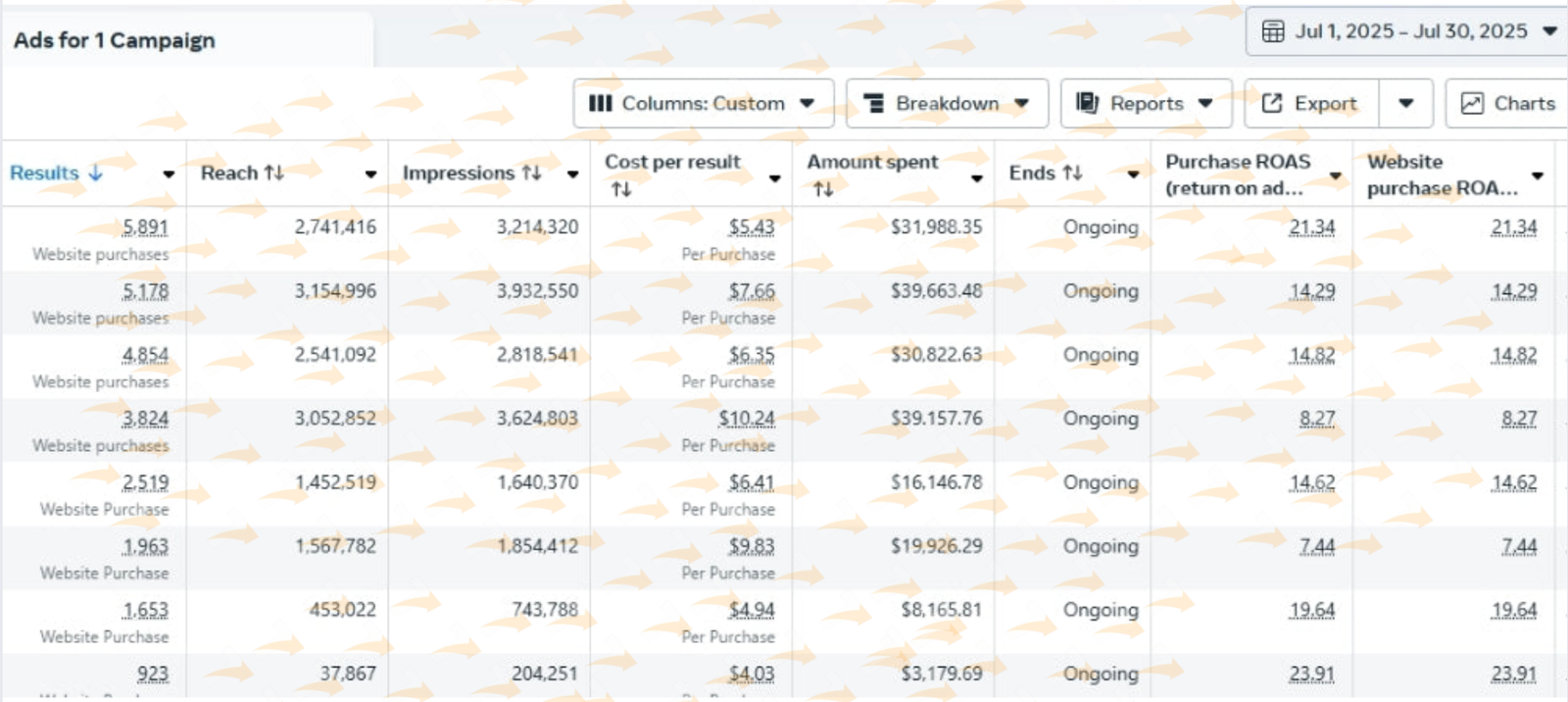Click the $5.43 cost per purchase value
1568x702 pixels.
pyautogui.click(x=751, y=227)
